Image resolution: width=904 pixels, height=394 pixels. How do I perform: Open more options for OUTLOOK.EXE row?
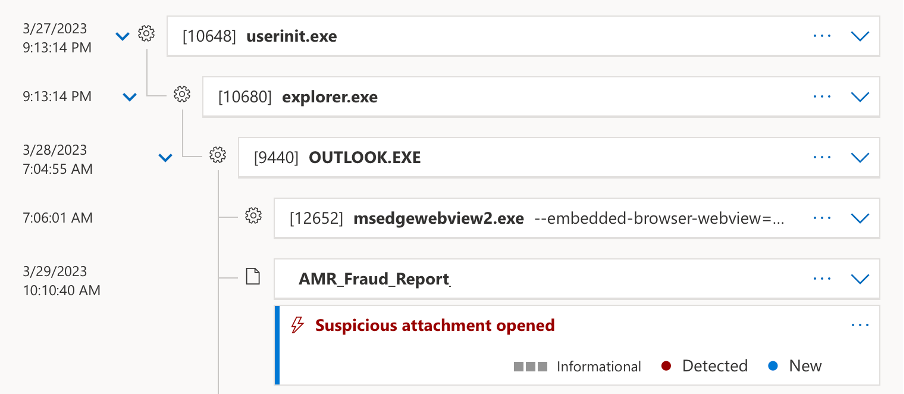pos(822,157)
